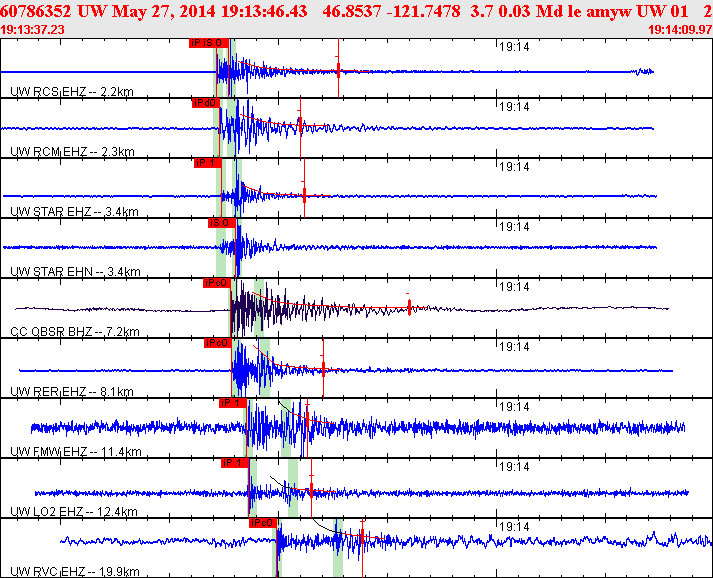Viewport: 713px width, 578px height.
Task: Click the UW RER EHZ -- 8.1km label
Action: pos(72,392)
